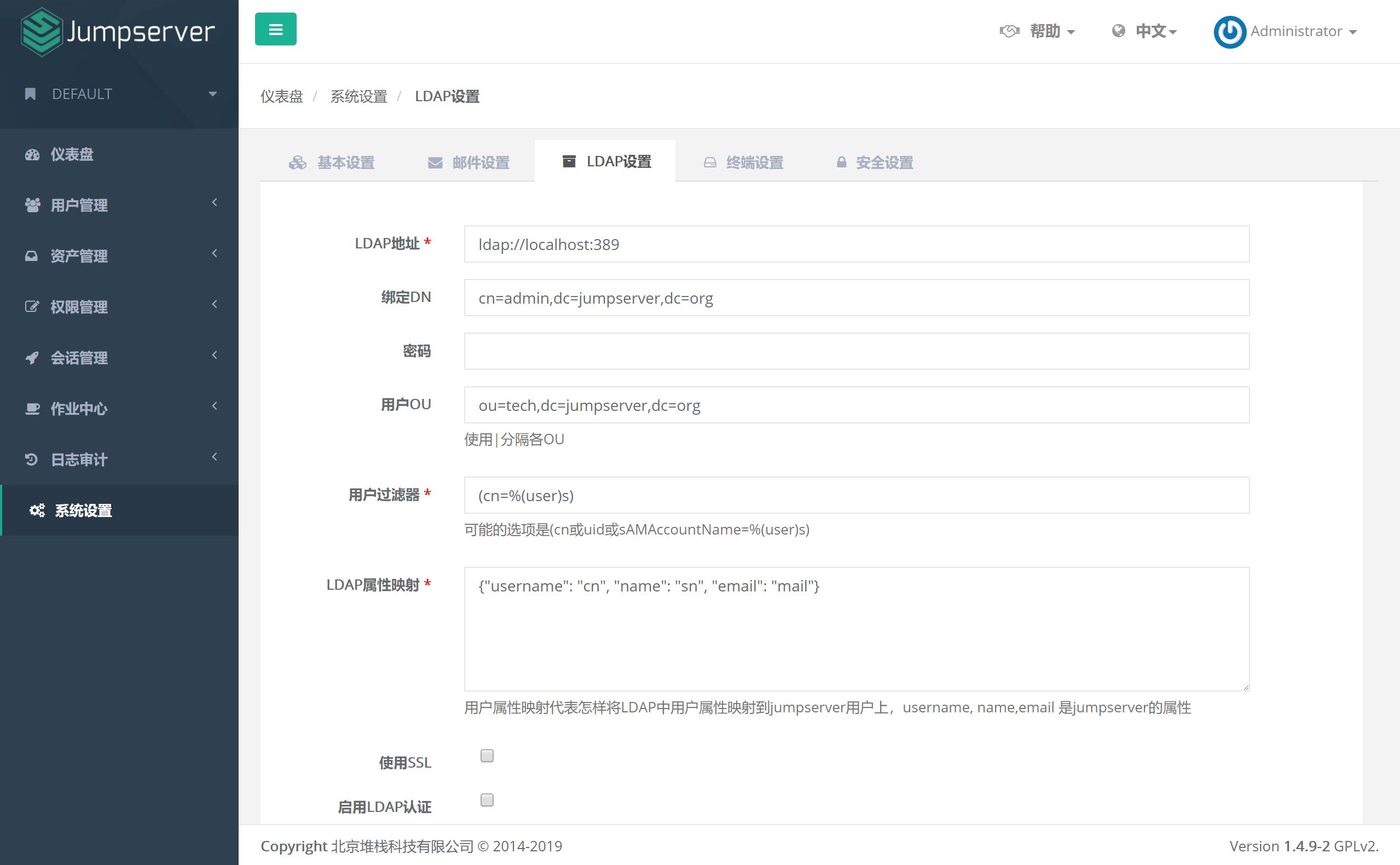
Task: Enable 启用LDAP认证 checkbox
Action: tap(486, 800)
